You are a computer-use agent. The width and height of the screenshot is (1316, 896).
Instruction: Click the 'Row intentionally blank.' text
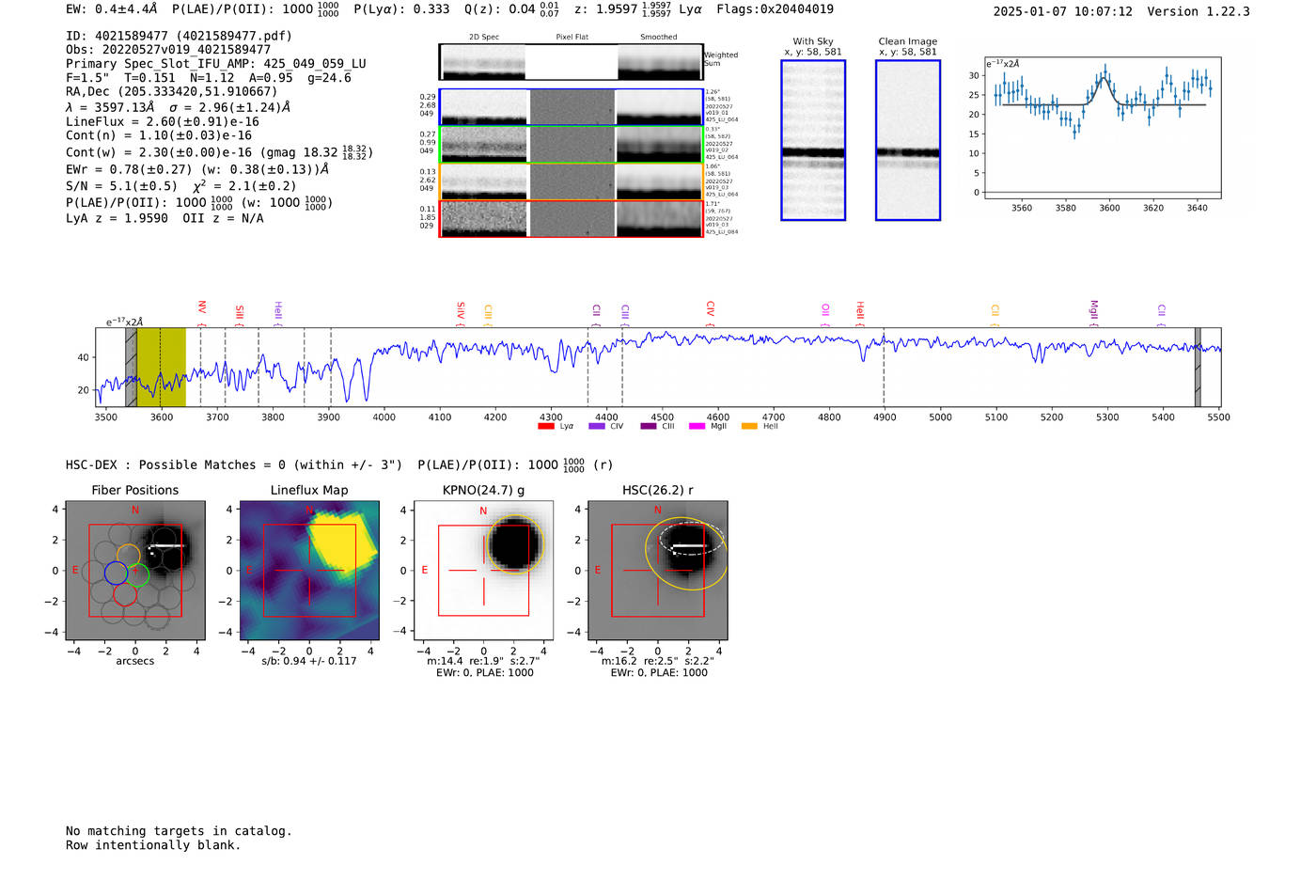(153, 845)
